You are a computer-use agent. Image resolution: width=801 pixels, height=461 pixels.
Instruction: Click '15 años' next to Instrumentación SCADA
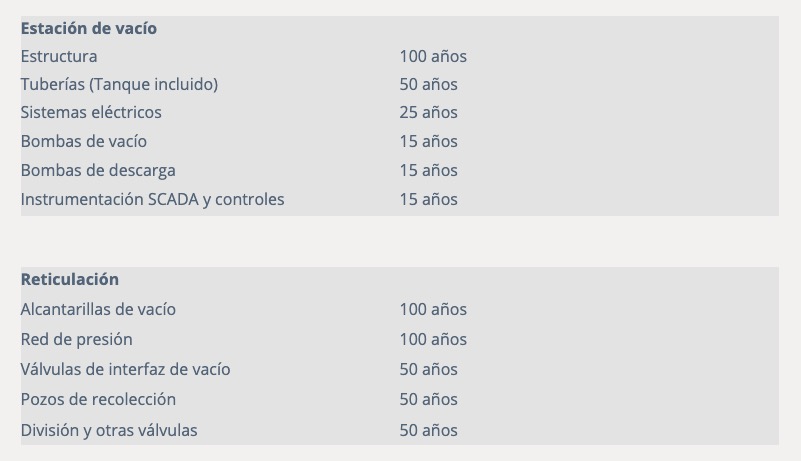pos(428,199)
